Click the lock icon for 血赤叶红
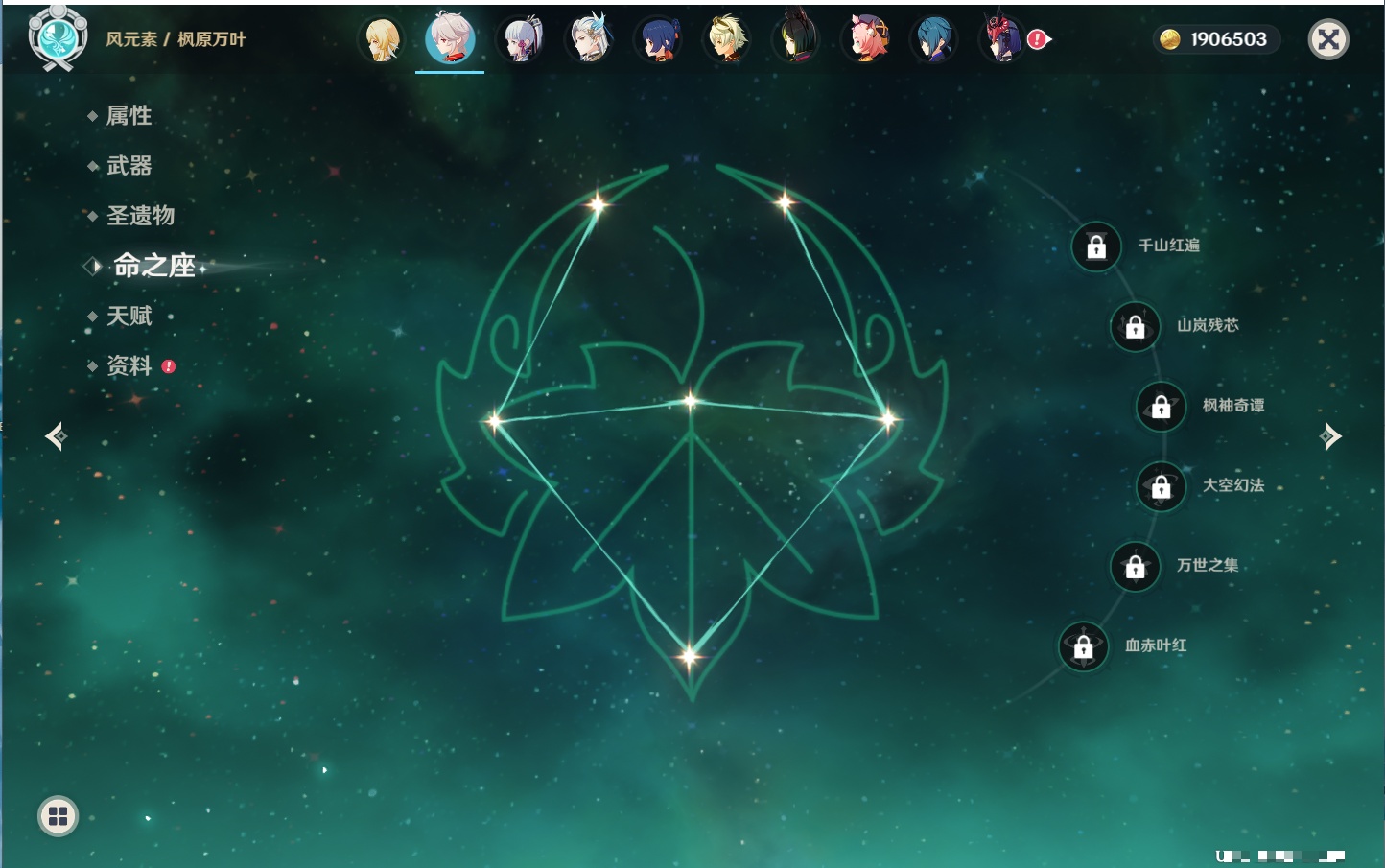 [1083, 646]
